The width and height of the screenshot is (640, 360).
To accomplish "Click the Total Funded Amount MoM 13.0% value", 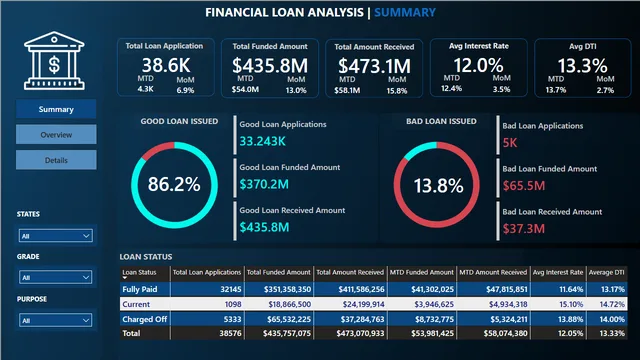I will 296,90.
